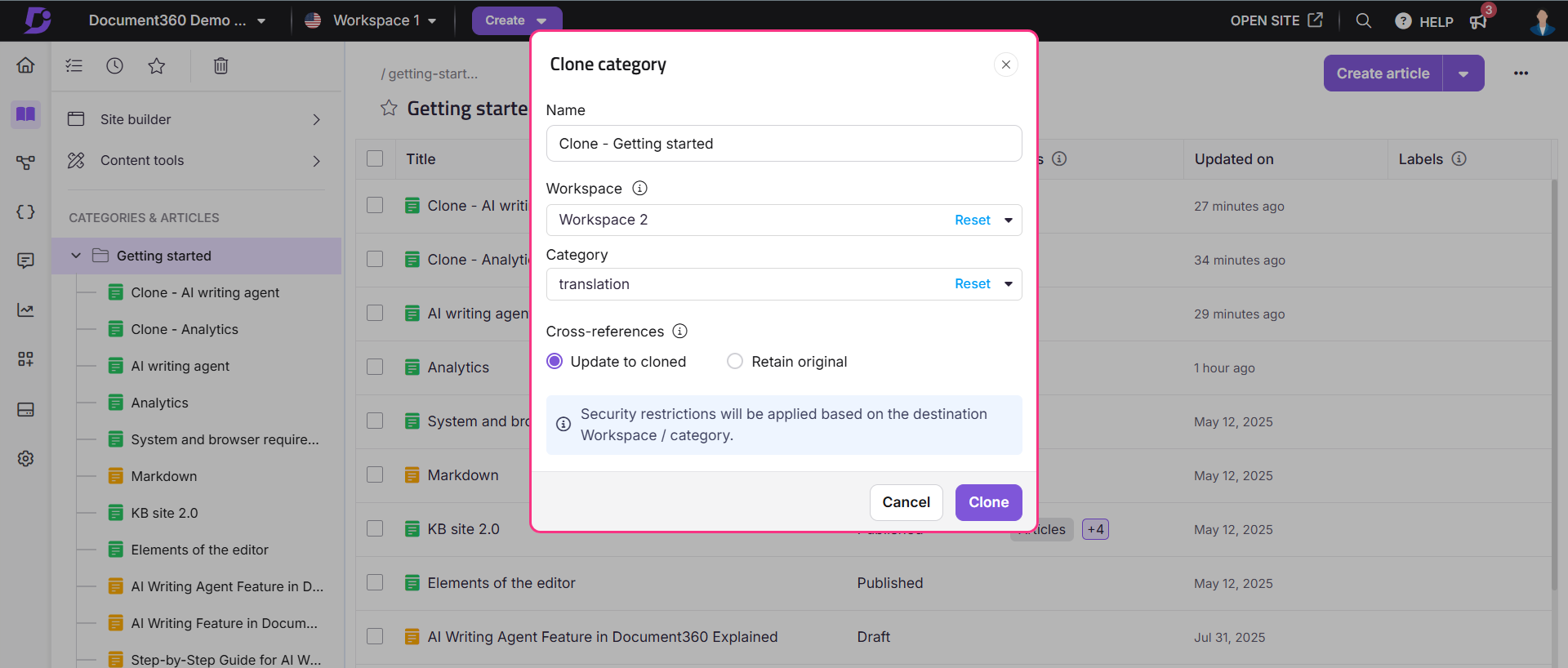
Task: Check the KB site 2.0 row checkbox
Action: point(375,528)
